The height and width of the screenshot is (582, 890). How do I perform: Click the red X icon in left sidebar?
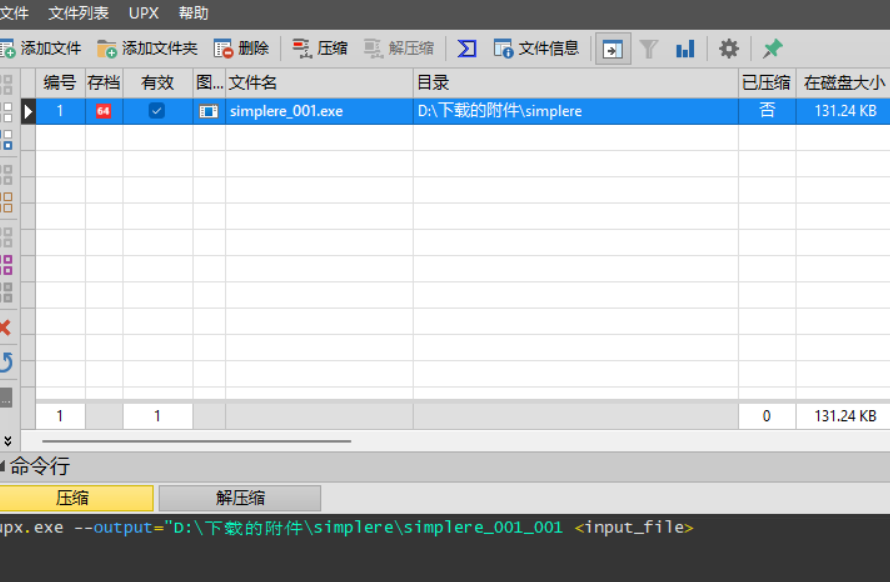pyautogui.click(x=6, y=327)
